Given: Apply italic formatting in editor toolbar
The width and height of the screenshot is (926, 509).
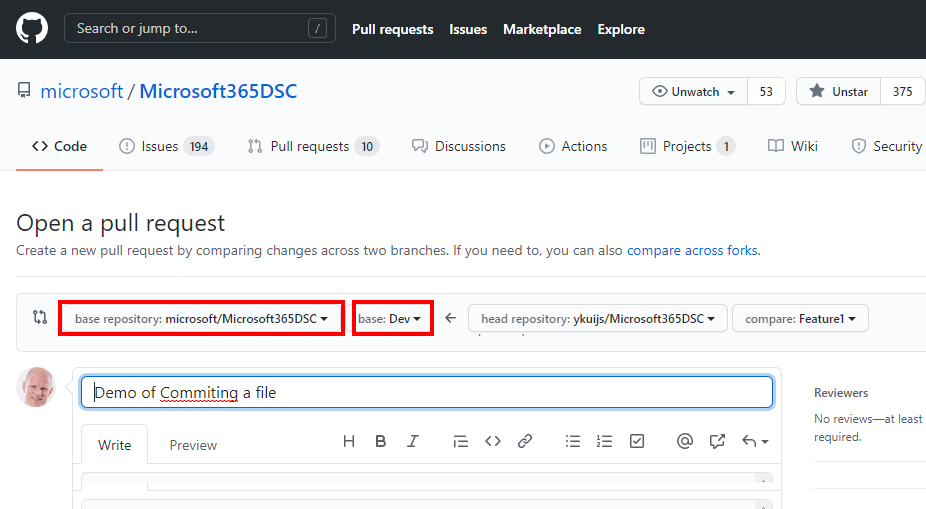Looking at the screenshot, I should [x=412, y=441].
